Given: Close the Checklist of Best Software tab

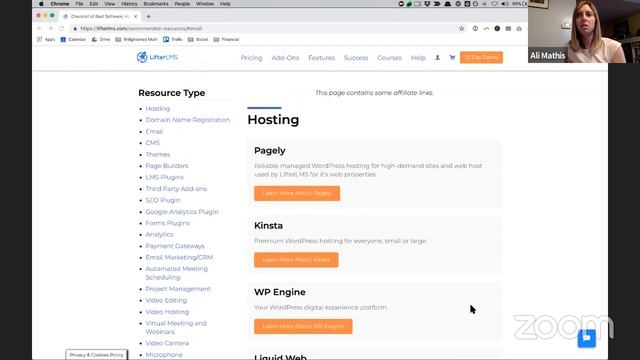Looking at the screenshot, I should pyautogui.click(x=136, y=16).
